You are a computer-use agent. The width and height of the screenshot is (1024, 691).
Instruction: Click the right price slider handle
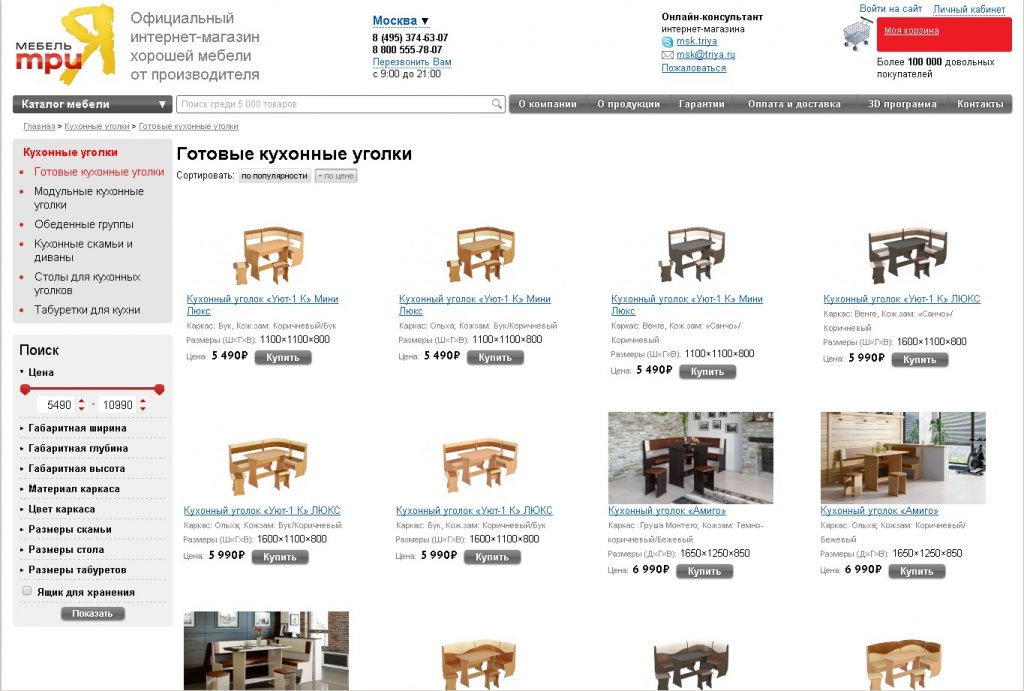point(159,389)
